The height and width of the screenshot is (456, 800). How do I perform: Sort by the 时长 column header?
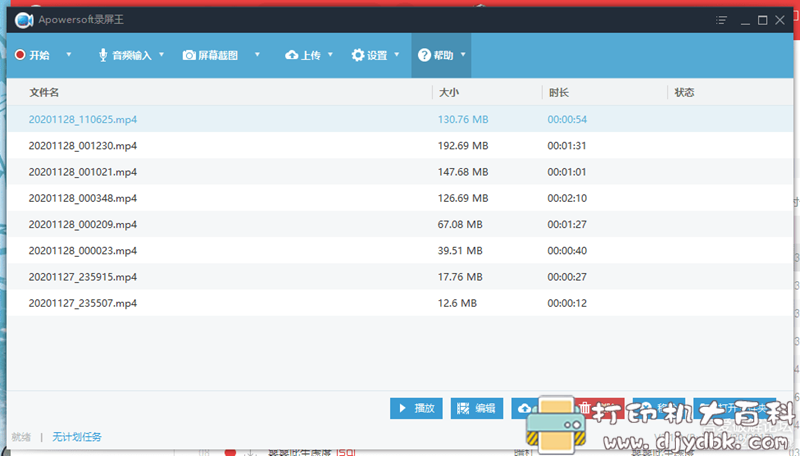[x=559, y=92]
